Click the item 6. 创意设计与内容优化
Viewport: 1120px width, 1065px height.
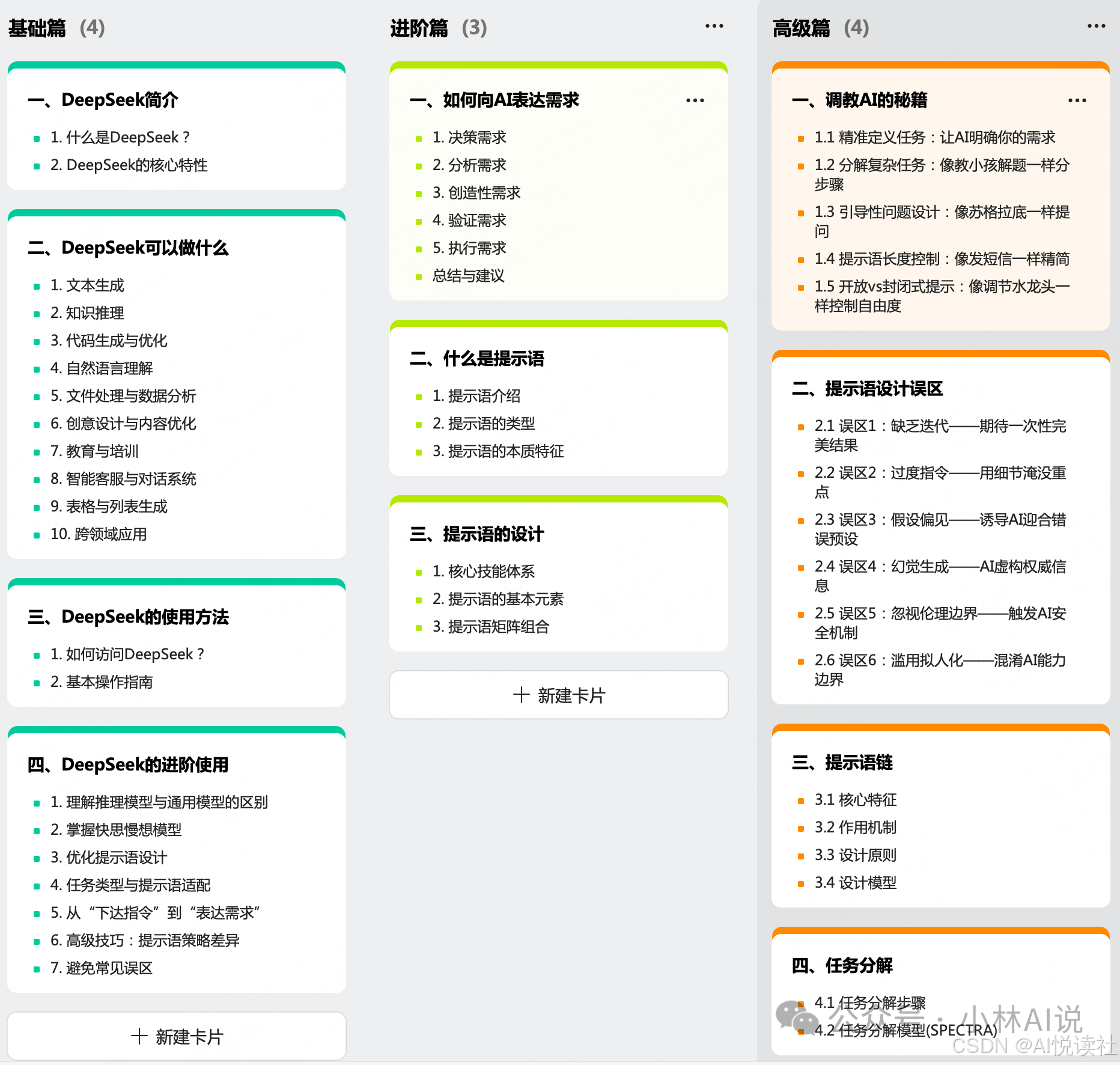pos(123,424)
